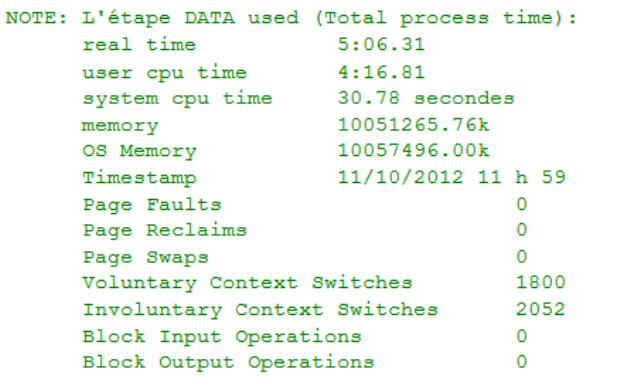This screenshot has width=619, height=389.
Task: Click the real time value 5:06.31
Action: pos(381,44)
